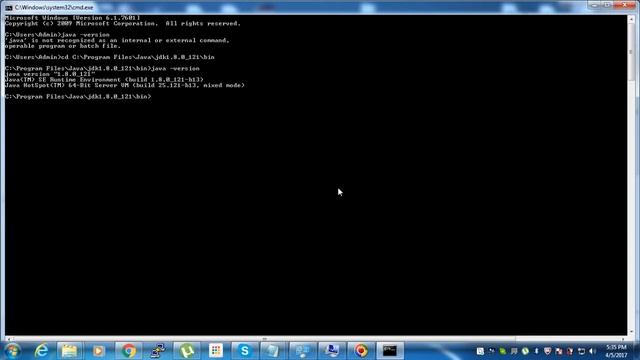Click the 'Java HotSpot(TM) 64-Bit Server VM' line
Screen dimensions: 640x360
coord(125,85)
